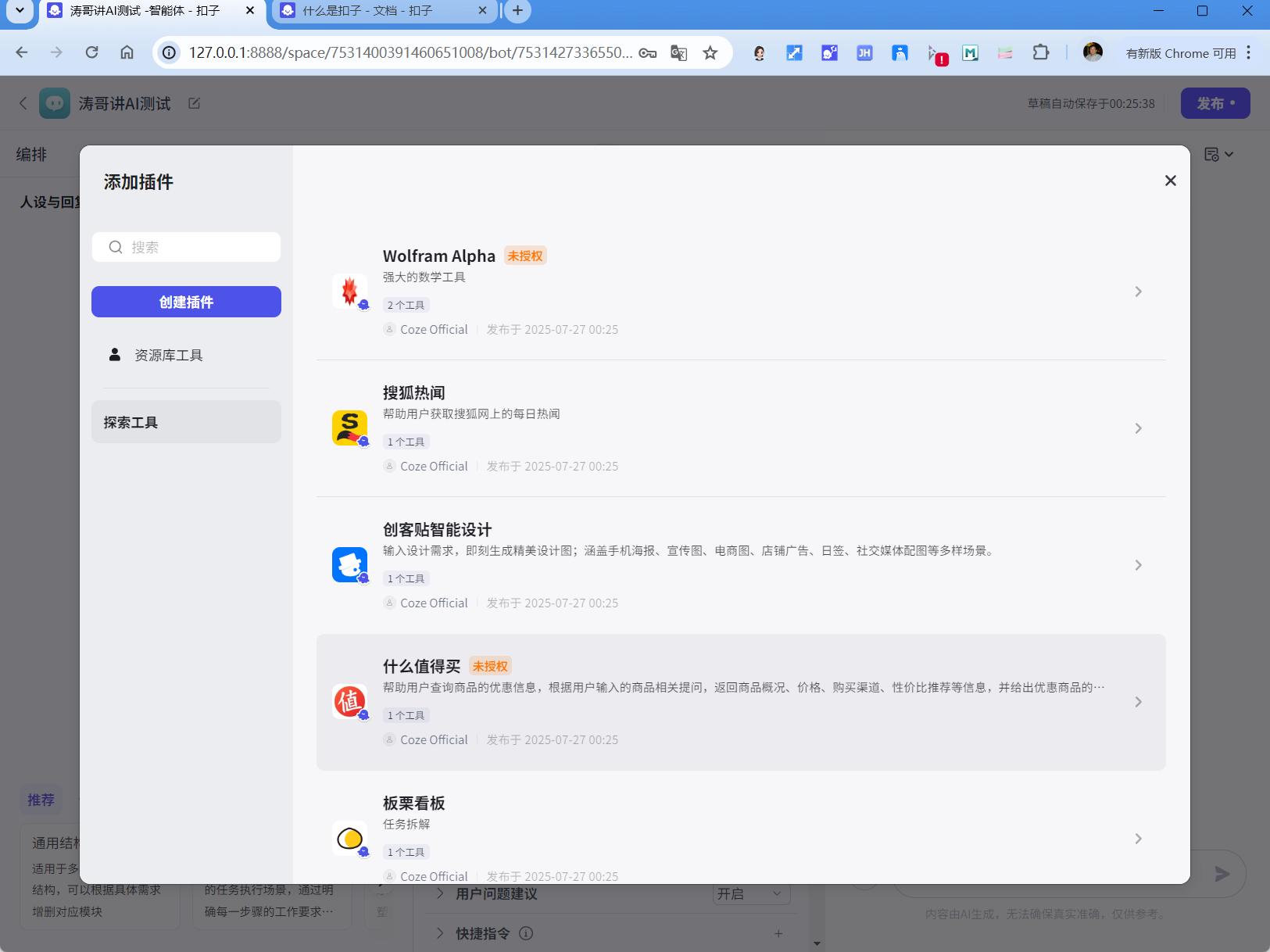Image resolution: width=1270 pixels, height=952 pixels.
Task: Click the 板栗看板 plugin logo
Action: pyautogui.click(x=349, y=839)
